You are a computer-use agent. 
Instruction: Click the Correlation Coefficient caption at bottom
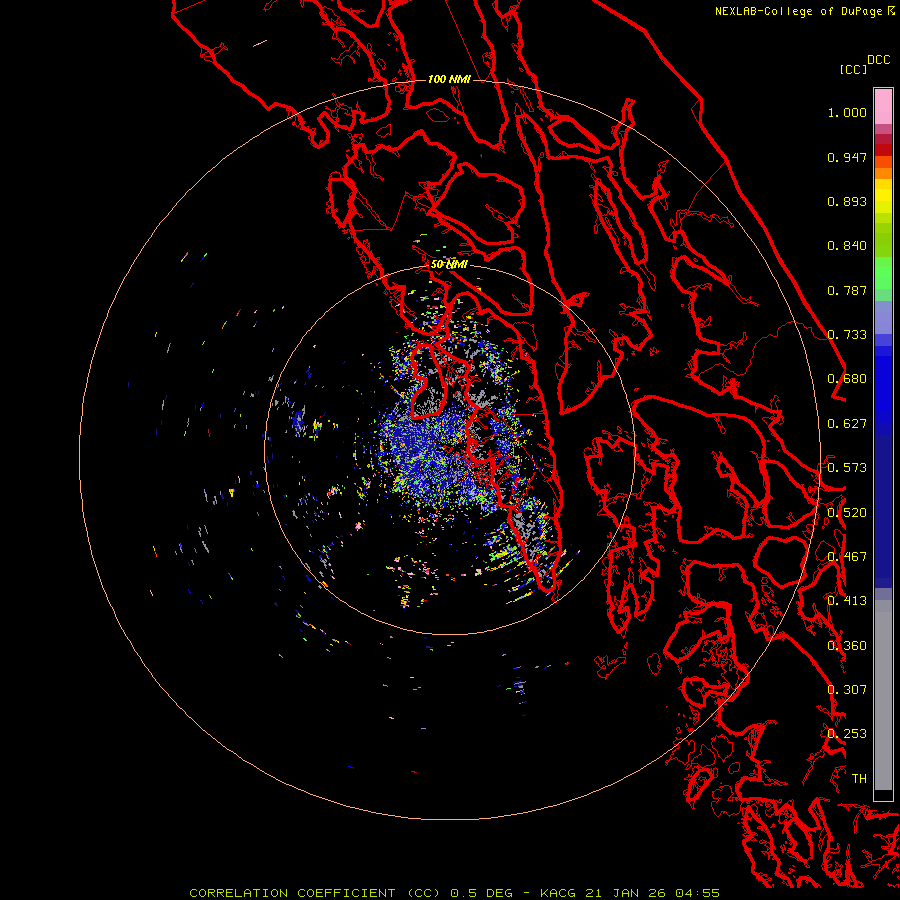pyautogui.click(x=454, y=893)
